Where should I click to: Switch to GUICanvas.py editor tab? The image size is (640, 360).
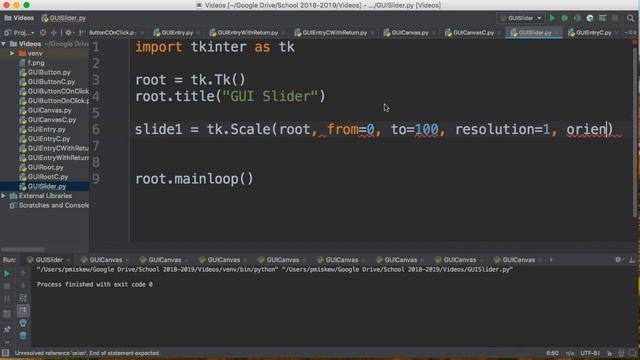pyautogui.click(x=410, y=33)
